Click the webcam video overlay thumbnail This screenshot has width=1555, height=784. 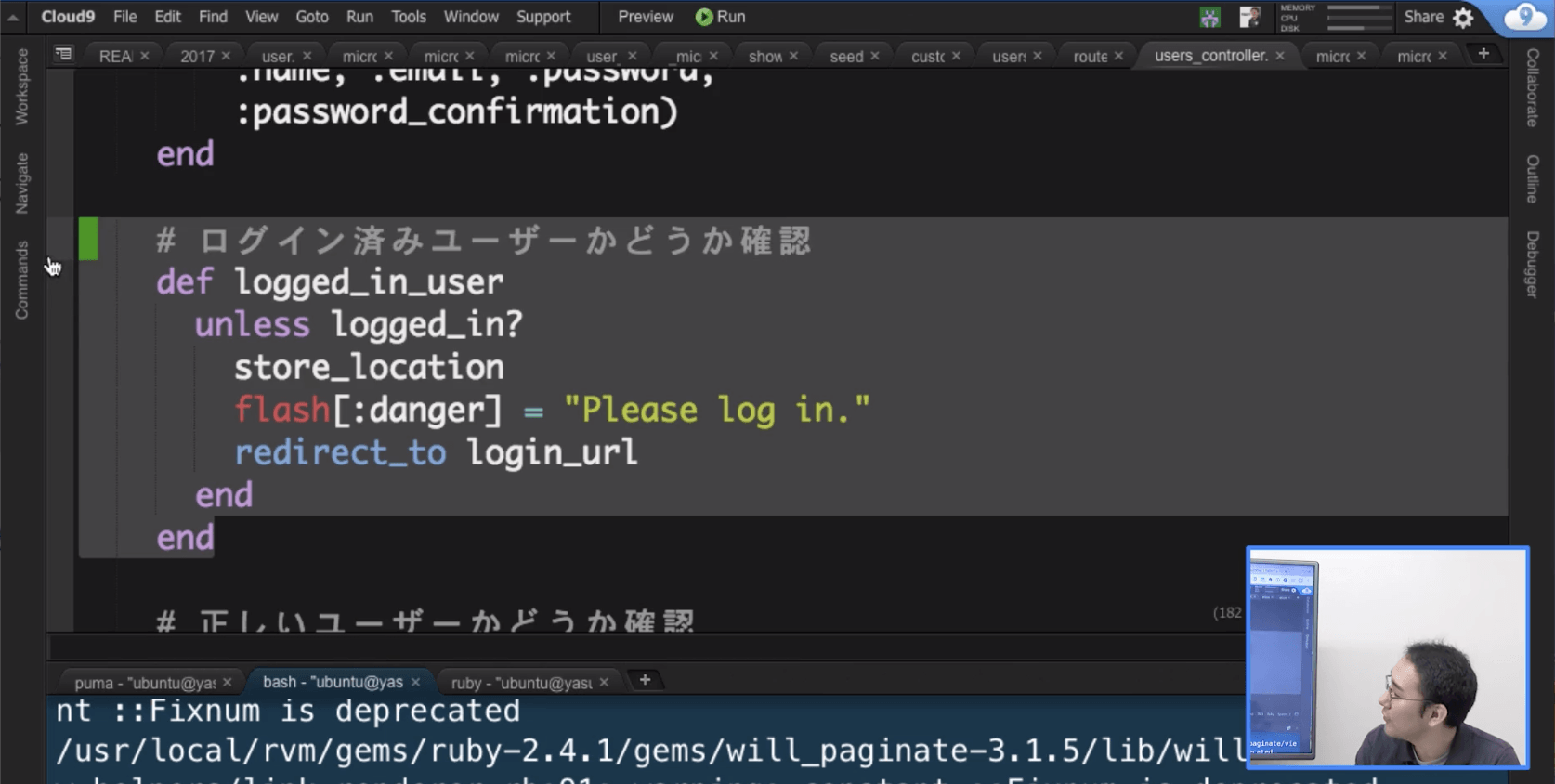point(1387,658)
